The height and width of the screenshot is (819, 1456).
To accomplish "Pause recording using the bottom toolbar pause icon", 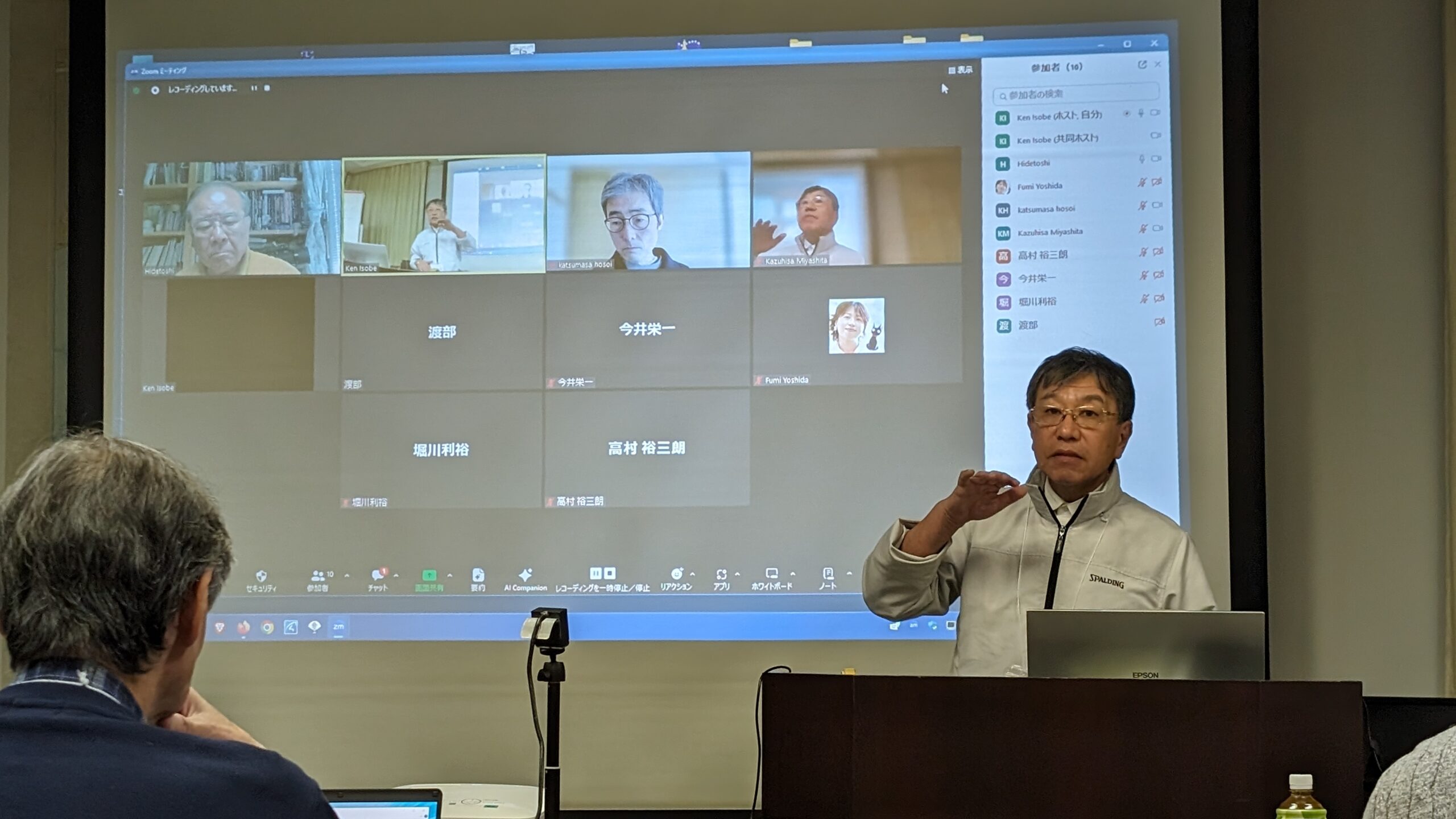I will 595,573.
